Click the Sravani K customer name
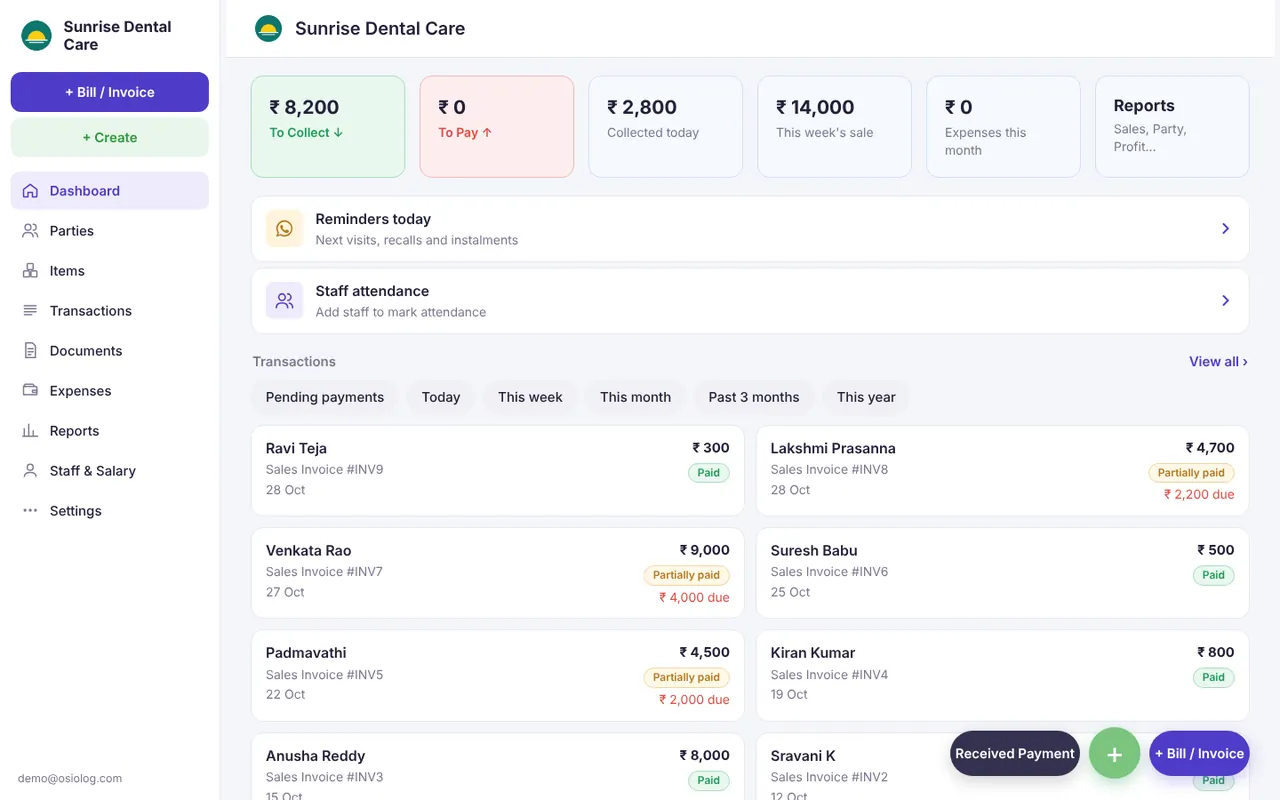1280x800 pixels. [x=803, y=756]
